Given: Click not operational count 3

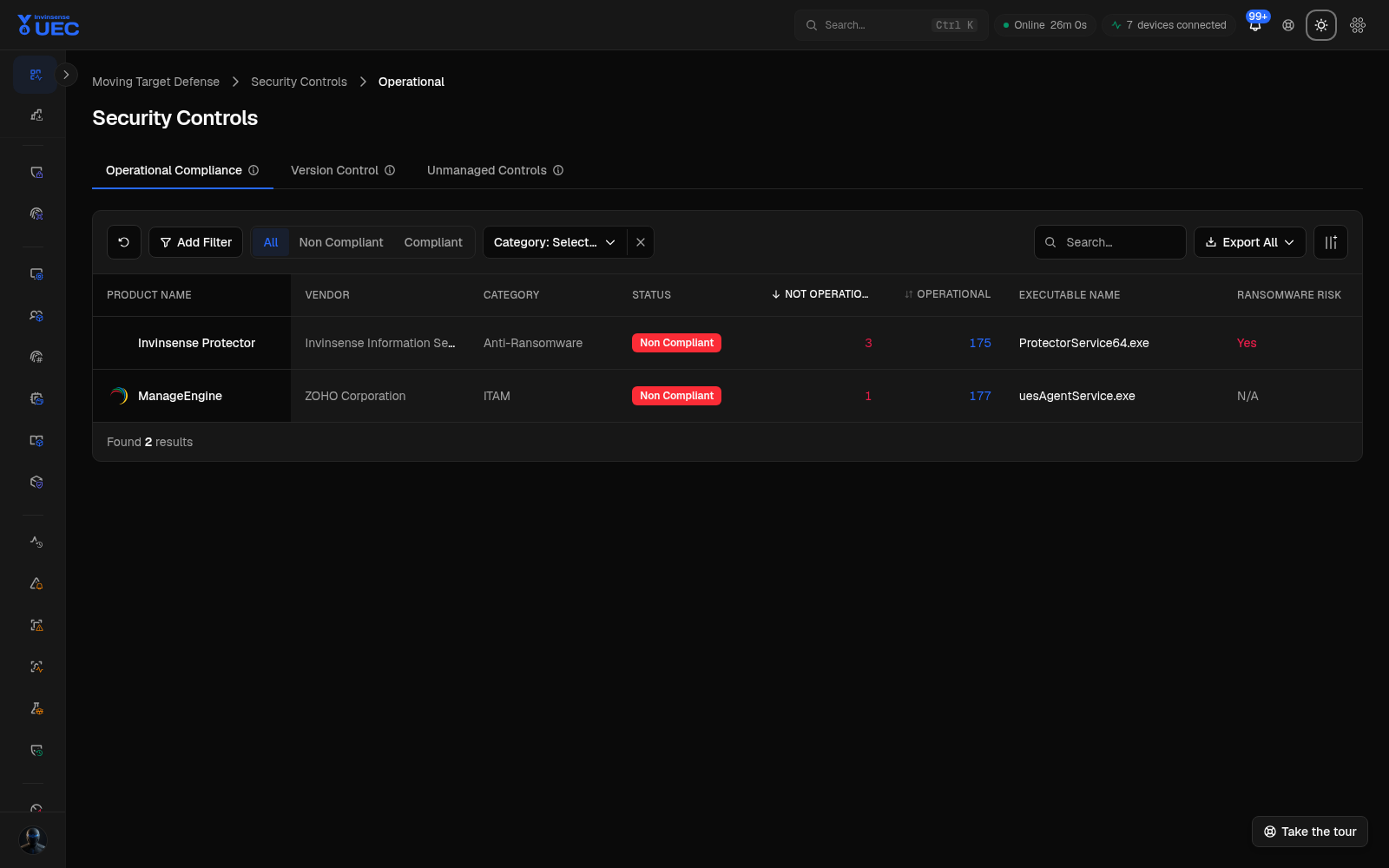Looking at the screenshot, I should 868,343.
